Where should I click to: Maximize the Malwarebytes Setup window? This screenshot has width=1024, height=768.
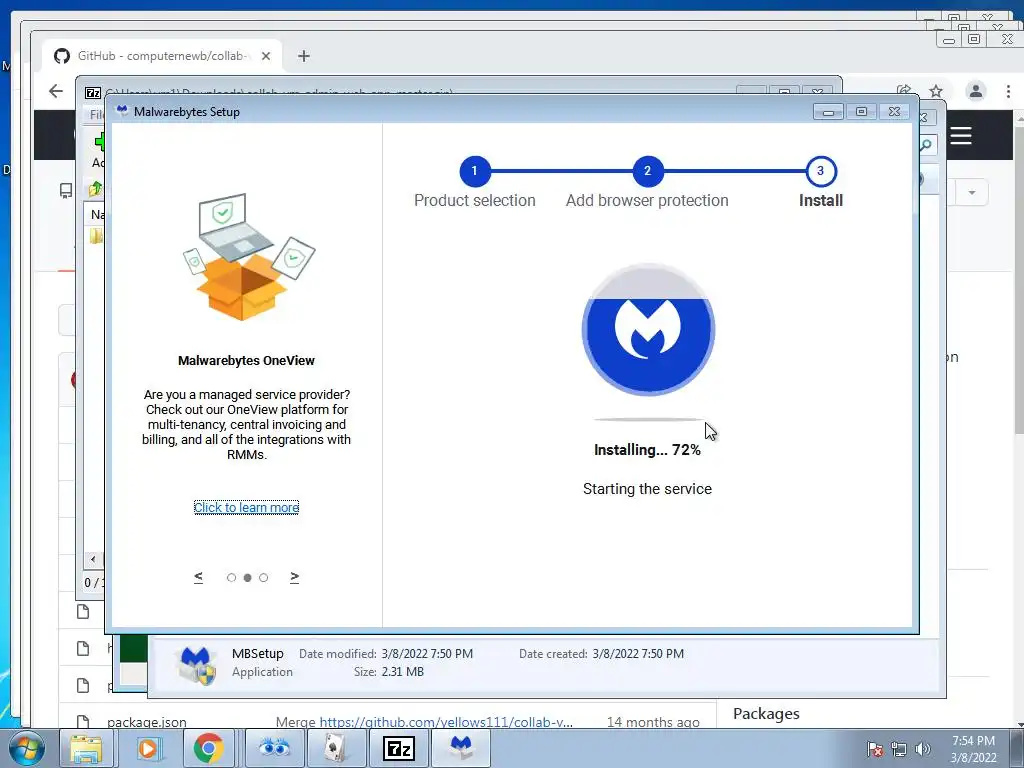pos(861,112)
